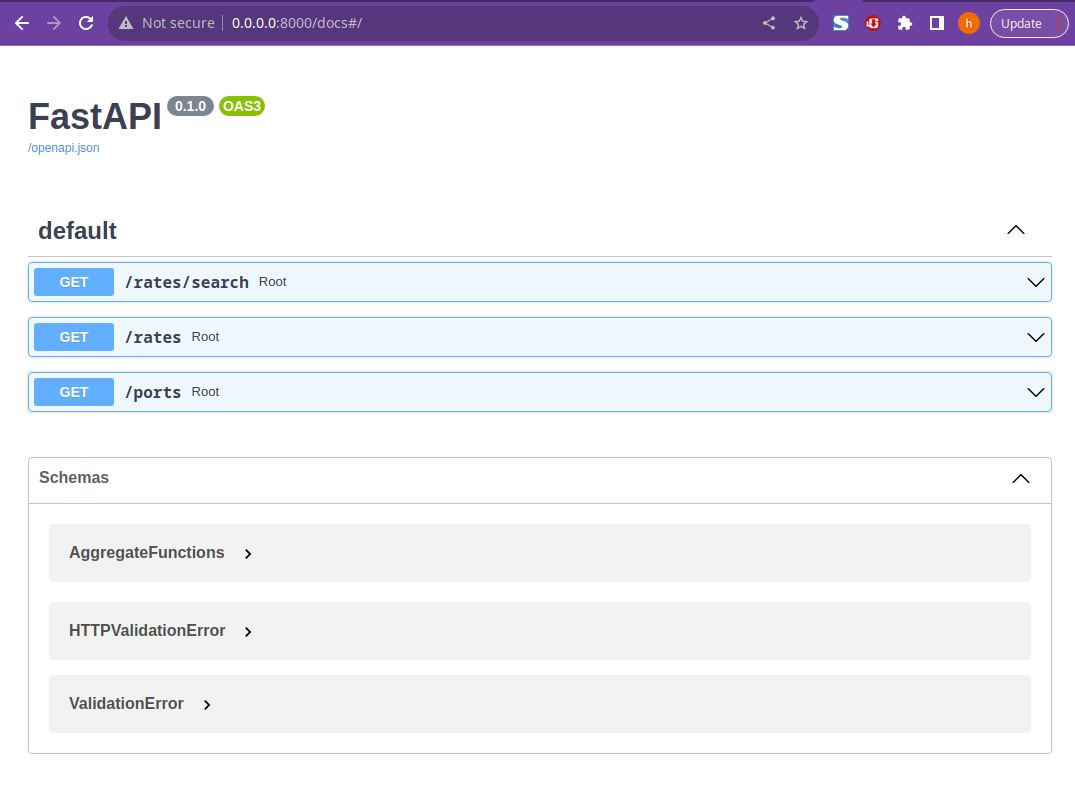Click the Schemas heading

point(74,477)
